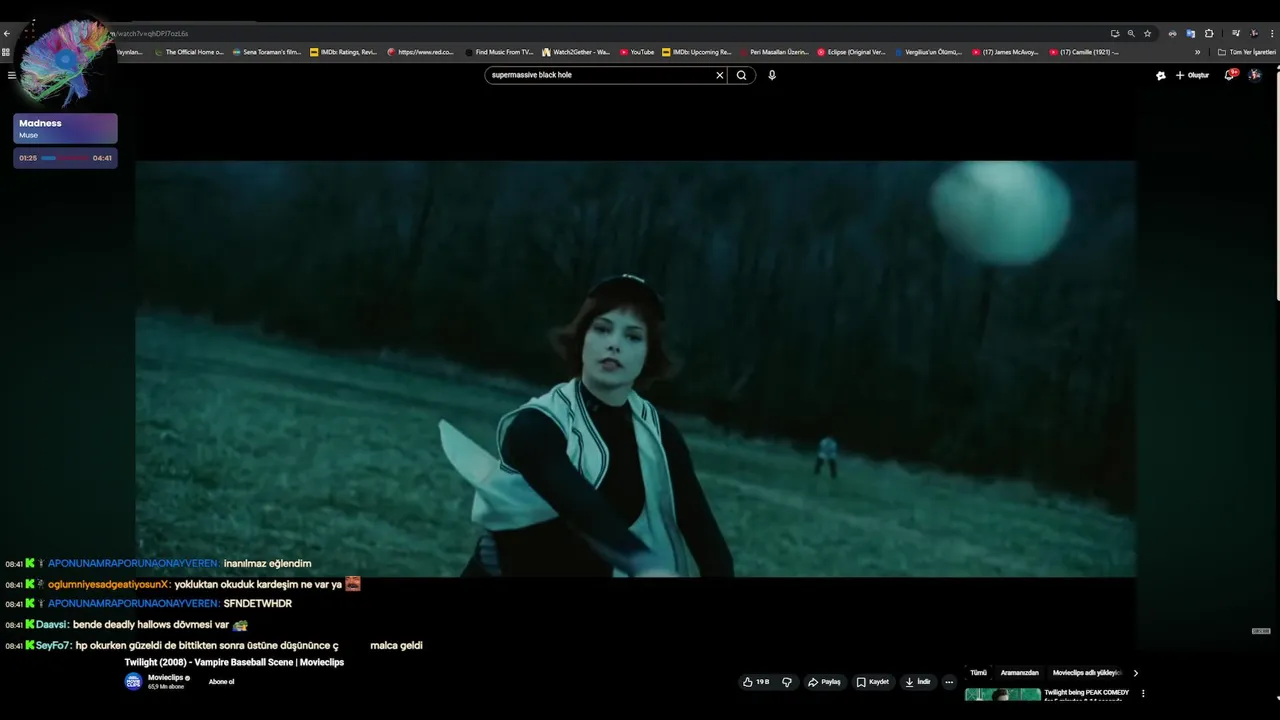
Task: Open 'The Official Home o...' bookmark
Action: [x=188, y=52]
